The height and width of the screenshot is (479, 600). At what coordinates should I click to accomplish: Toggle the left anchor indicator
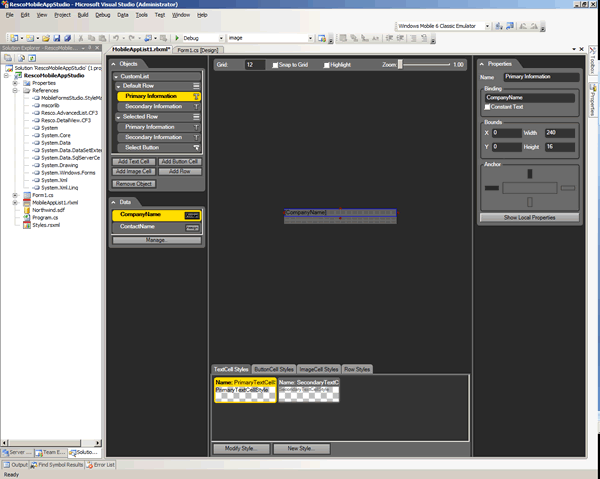click(492, 188)
